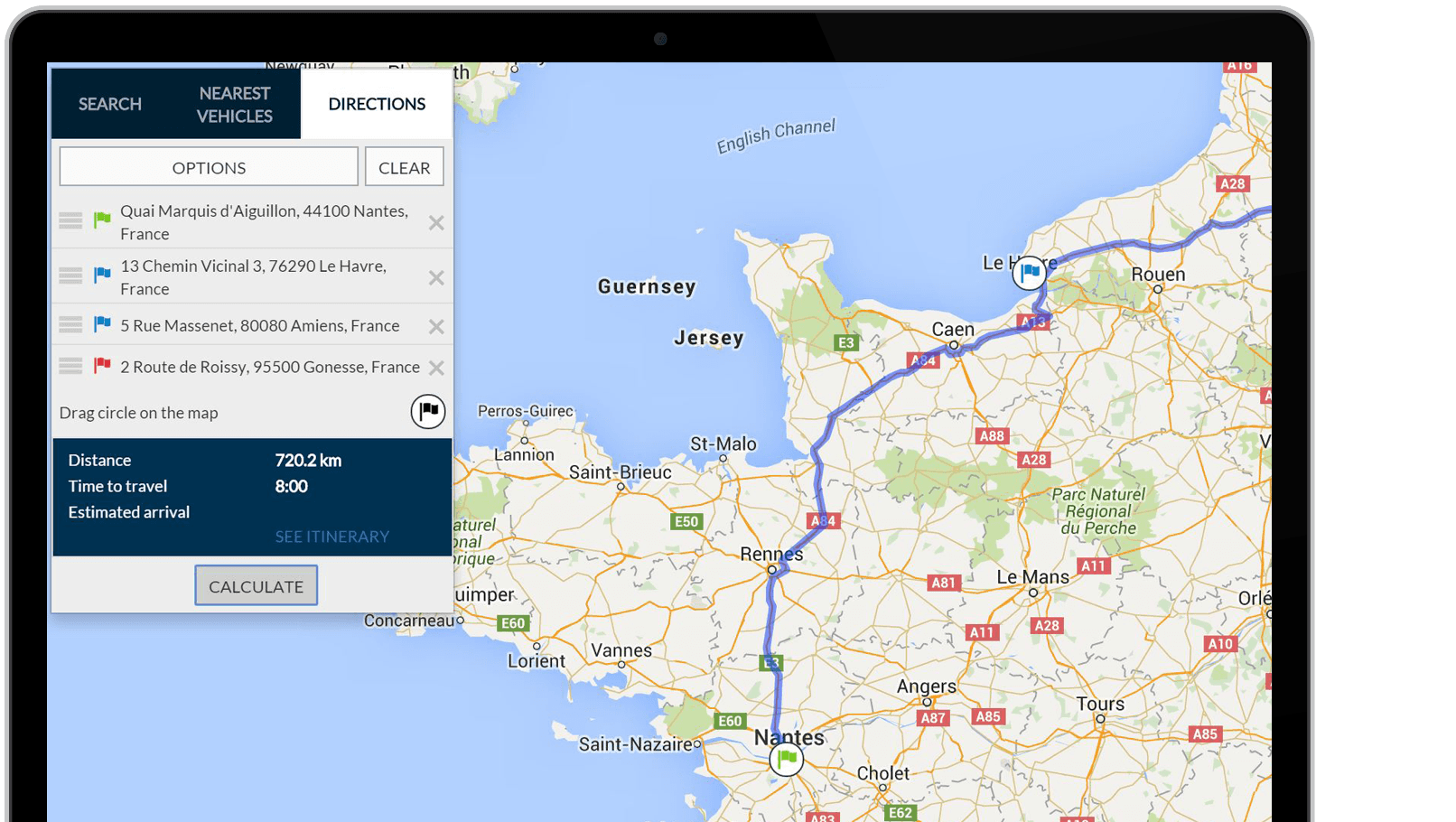Click the reorder handle for Nantes waypoint

(70, 220)
